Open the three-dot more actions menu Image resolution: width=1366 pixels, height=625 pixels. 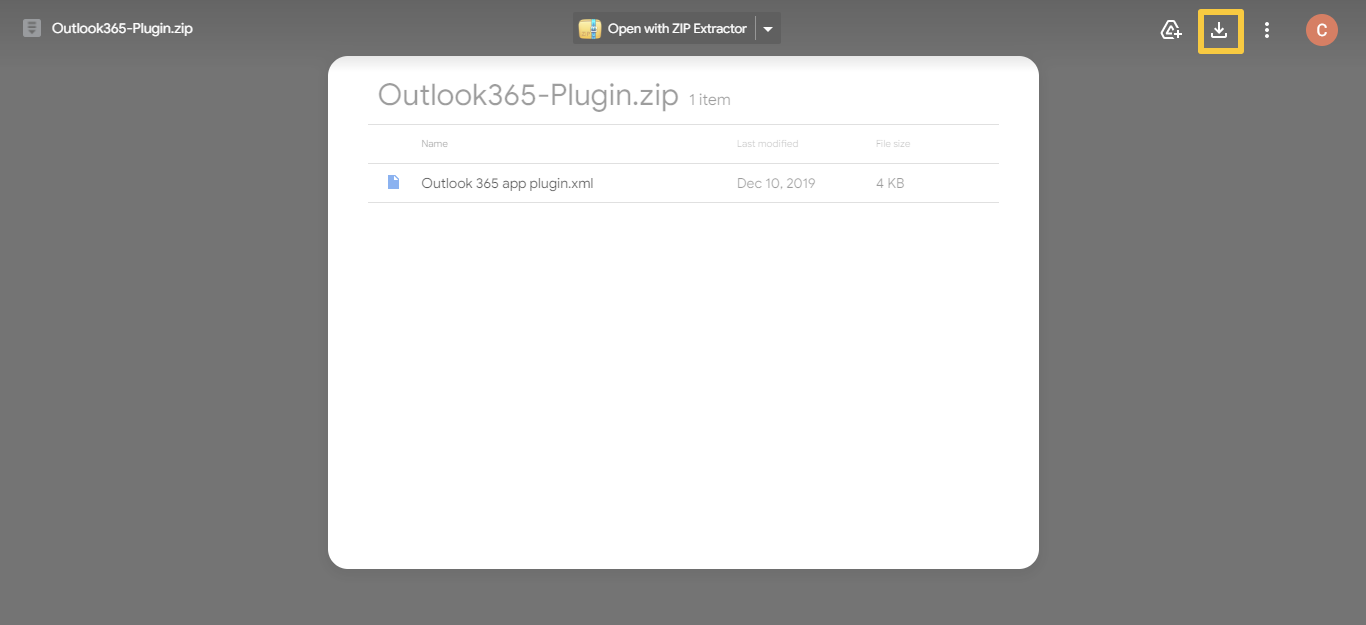[x=1267, y=30]
